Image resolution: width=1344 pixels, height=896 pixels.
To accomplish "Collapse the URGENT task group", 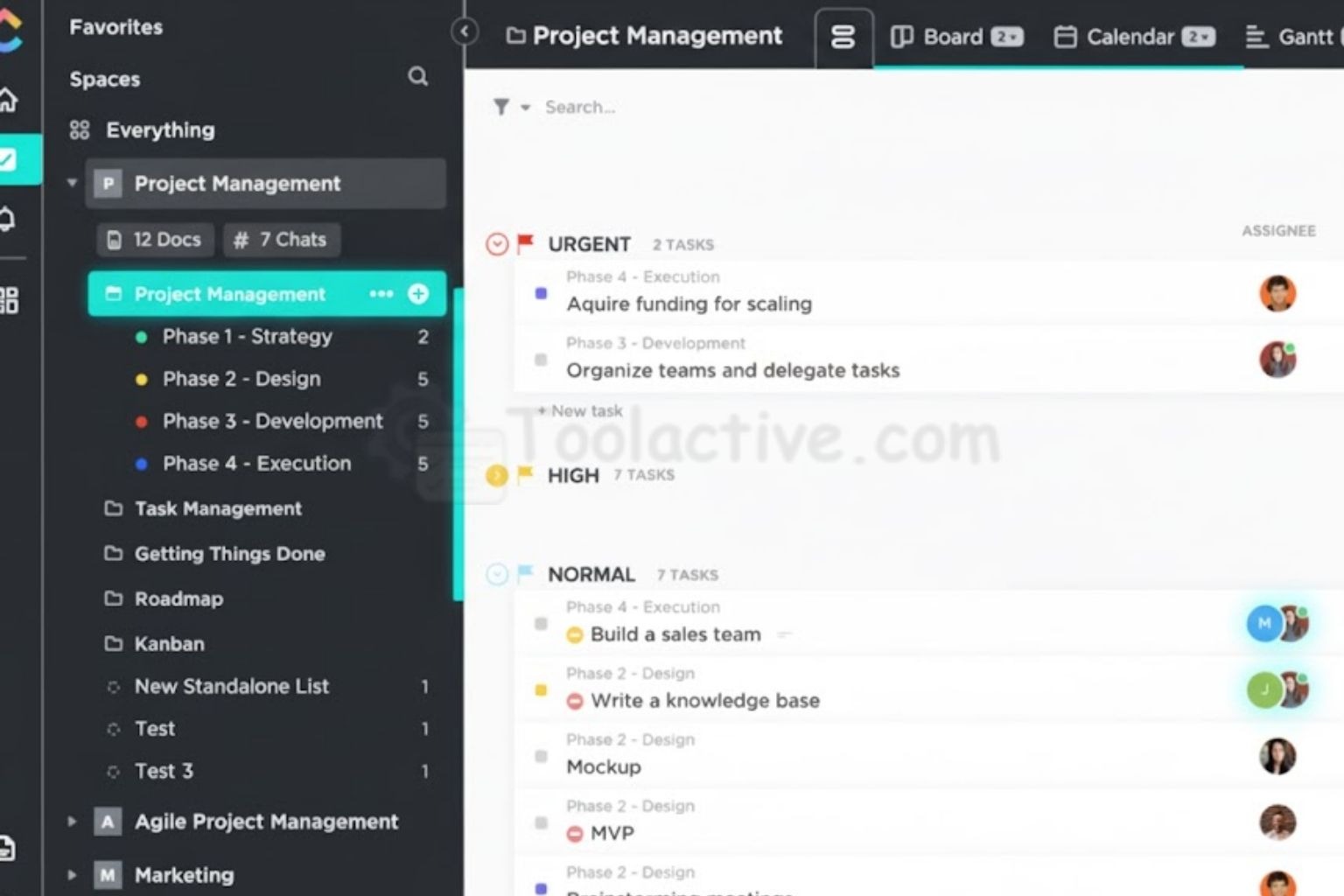I will pos(497,244).
